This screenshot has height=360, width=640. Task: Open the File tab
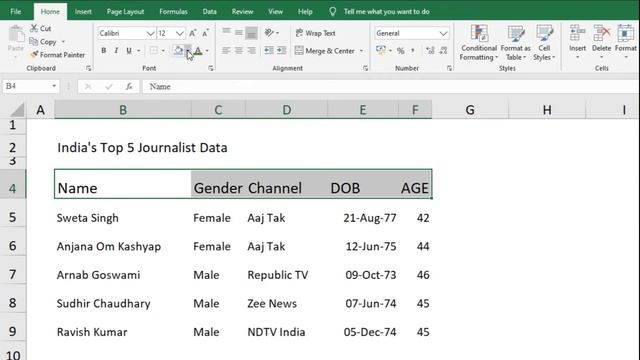pyautogui.click(x=16, y=11)
